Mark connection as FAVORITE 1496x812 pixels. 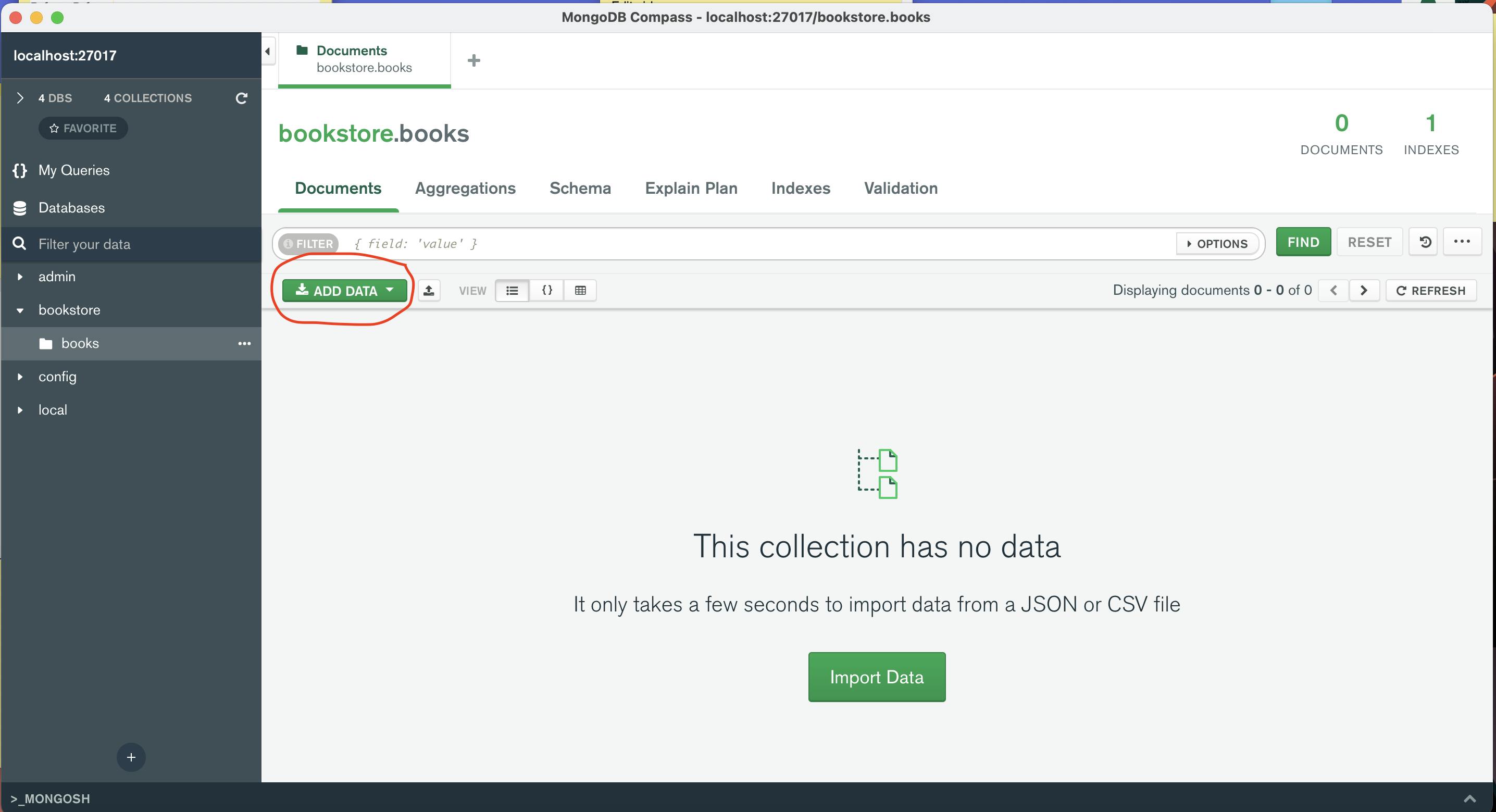[83, 128]
